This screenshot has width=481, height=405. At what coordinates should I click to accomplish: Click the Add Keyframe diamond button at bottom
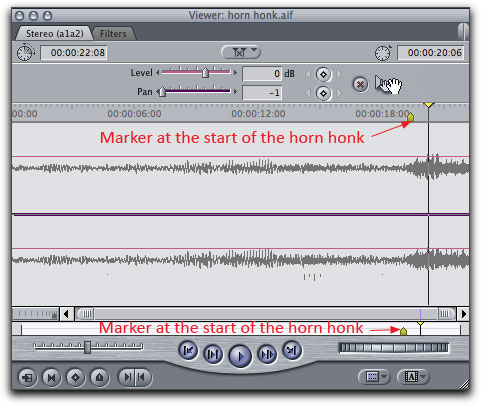coord(75,377)
